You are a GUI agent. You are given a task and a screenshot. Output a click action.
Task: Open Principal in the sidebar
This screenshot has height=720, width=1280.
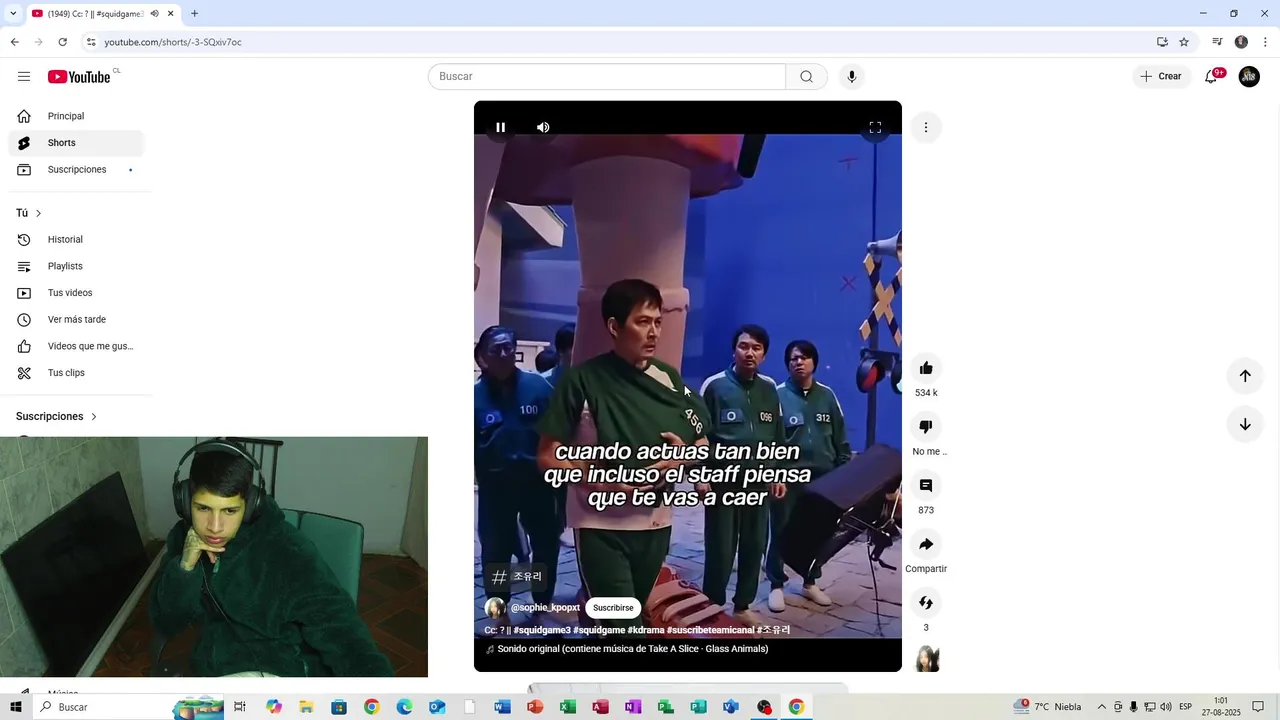click(x=76, y=116)
